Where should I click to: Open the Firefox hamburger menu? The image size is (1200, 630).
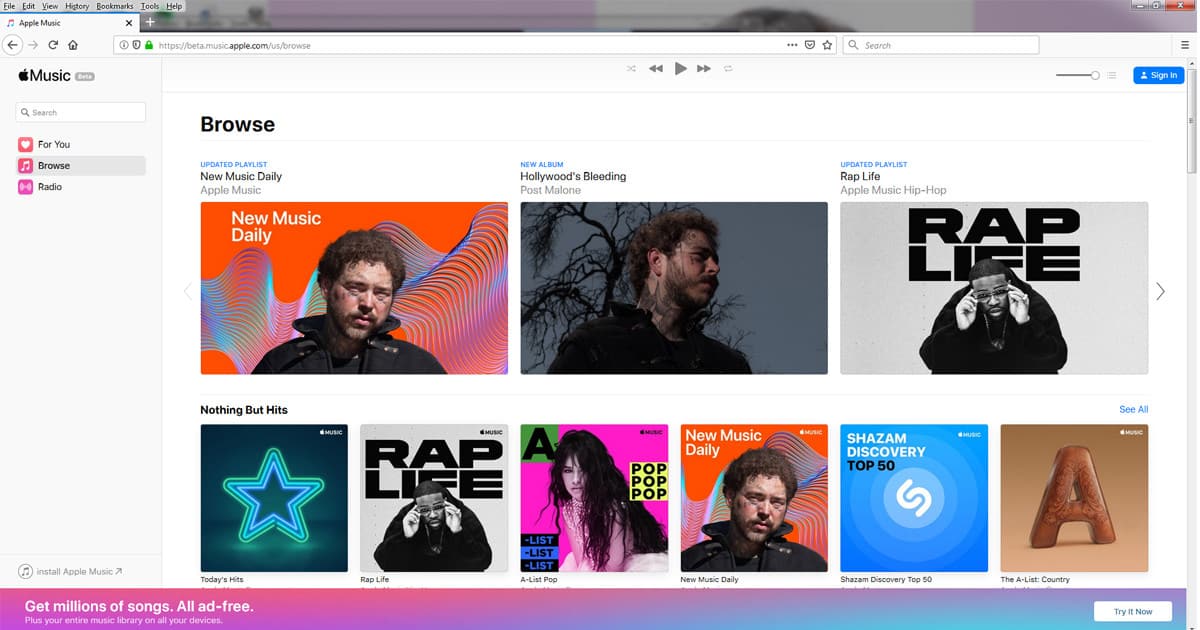[x=1185, y=45]
